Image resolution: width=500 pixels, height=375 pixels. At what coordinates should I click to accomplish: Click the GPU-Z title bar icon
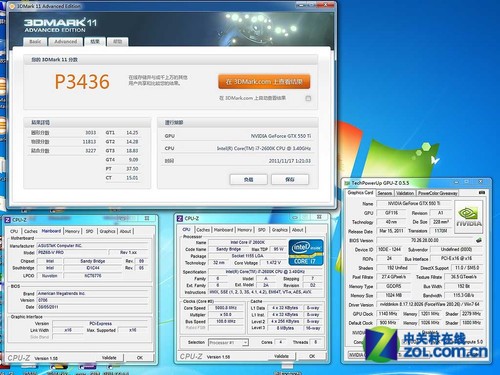[x=347, y=183]
